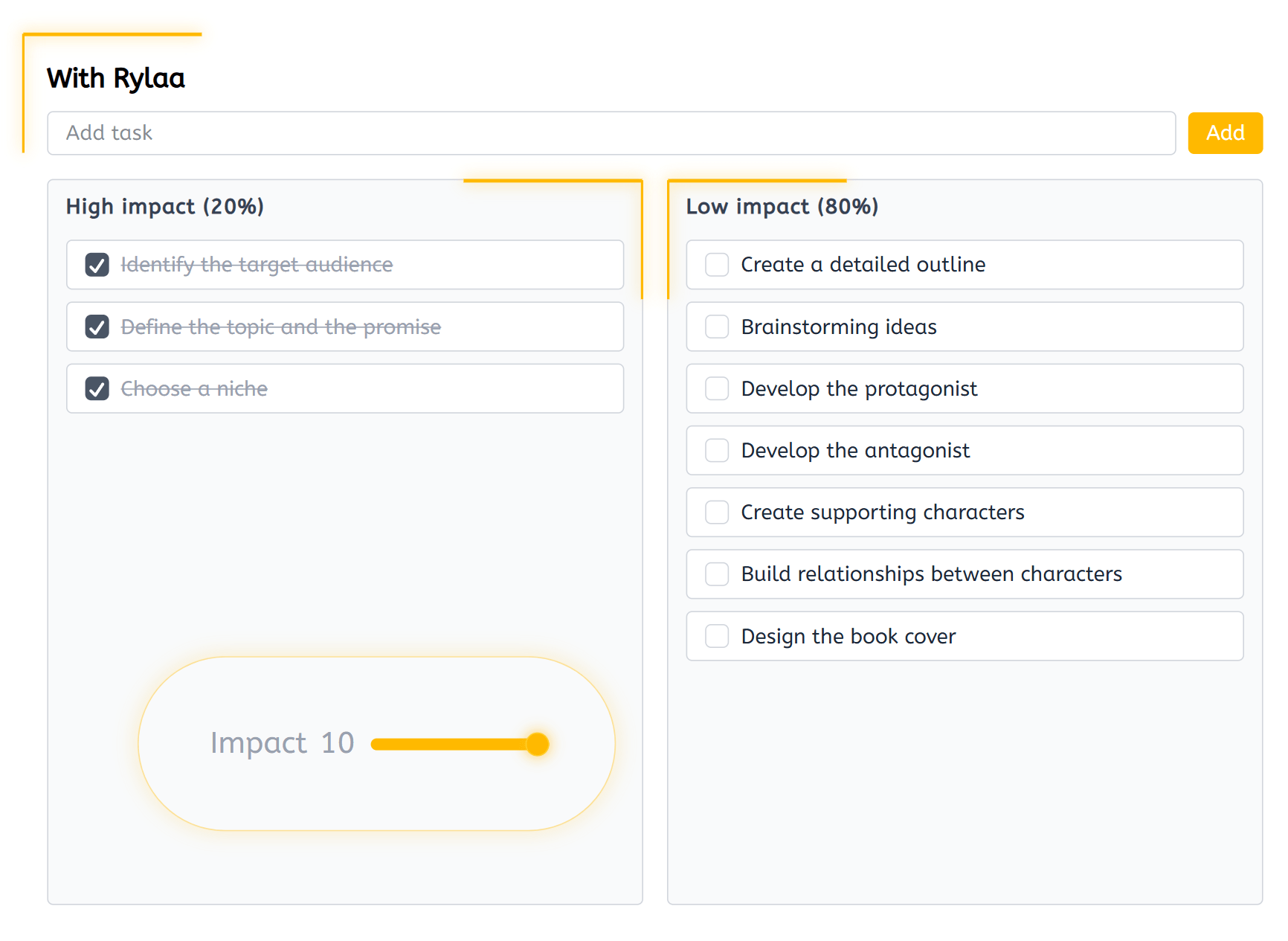This screenshot has width=1288, height=941.
Task: Click the Impact 10 value label
Action: tap(283, 743)
